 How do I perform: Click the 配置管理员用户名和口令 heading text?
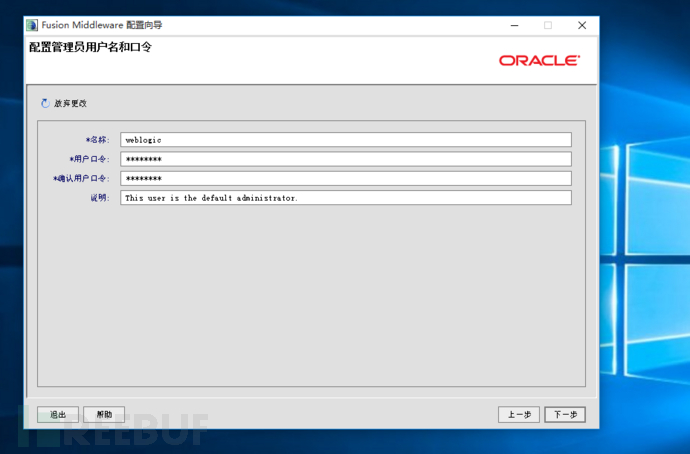(91, 47)
